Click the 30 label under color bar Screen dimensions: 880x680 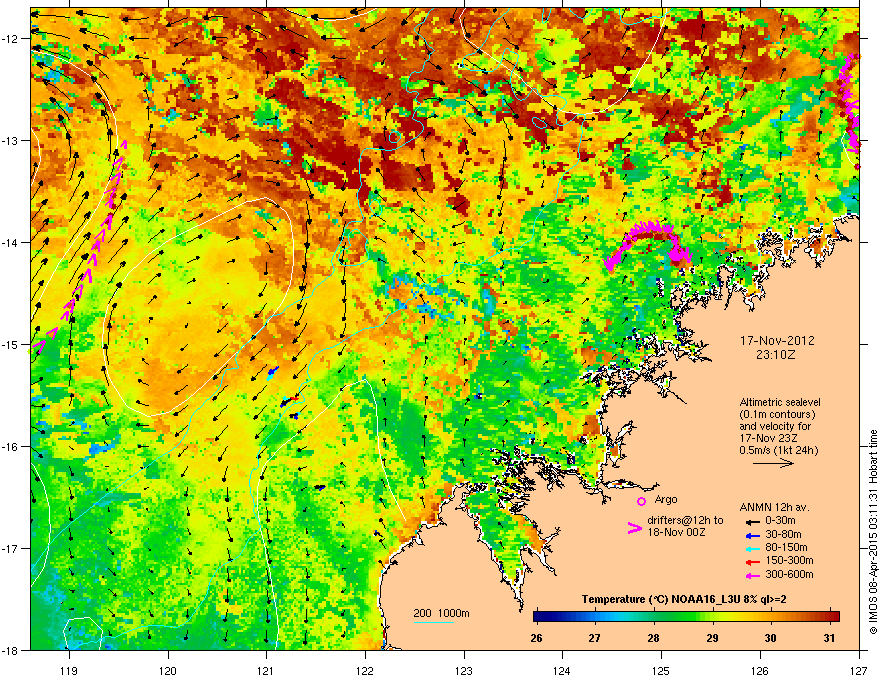tap(770, 638)
